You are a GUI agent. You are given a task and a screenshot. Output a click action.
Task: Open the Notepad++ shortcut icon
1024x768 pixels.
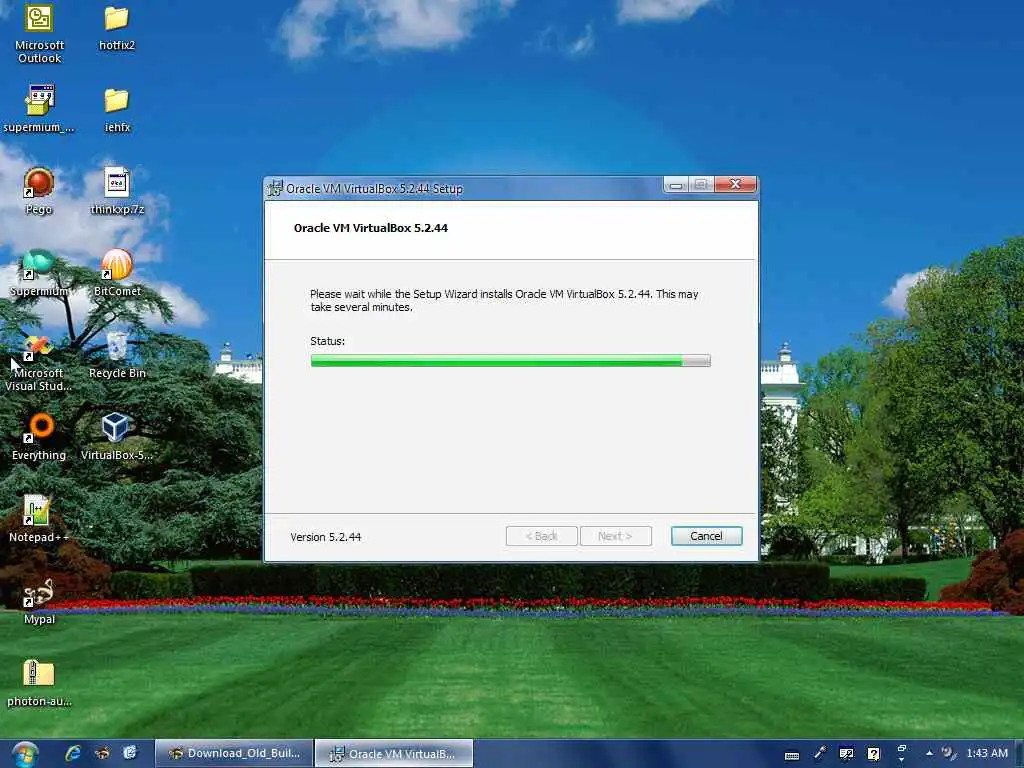pos(39,519)
